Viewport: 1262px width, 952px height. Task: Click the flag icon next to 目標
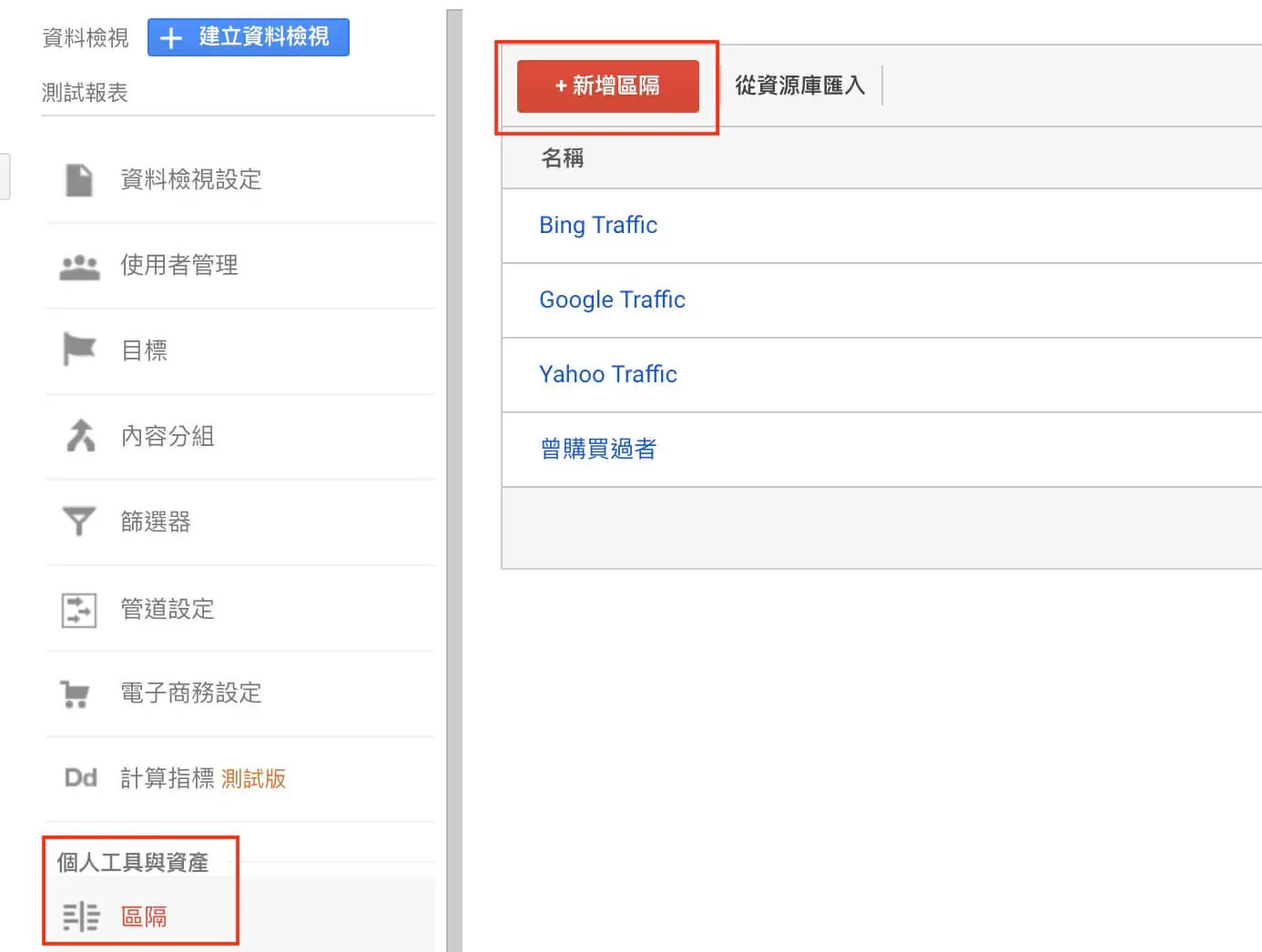[x=79, y=349]
